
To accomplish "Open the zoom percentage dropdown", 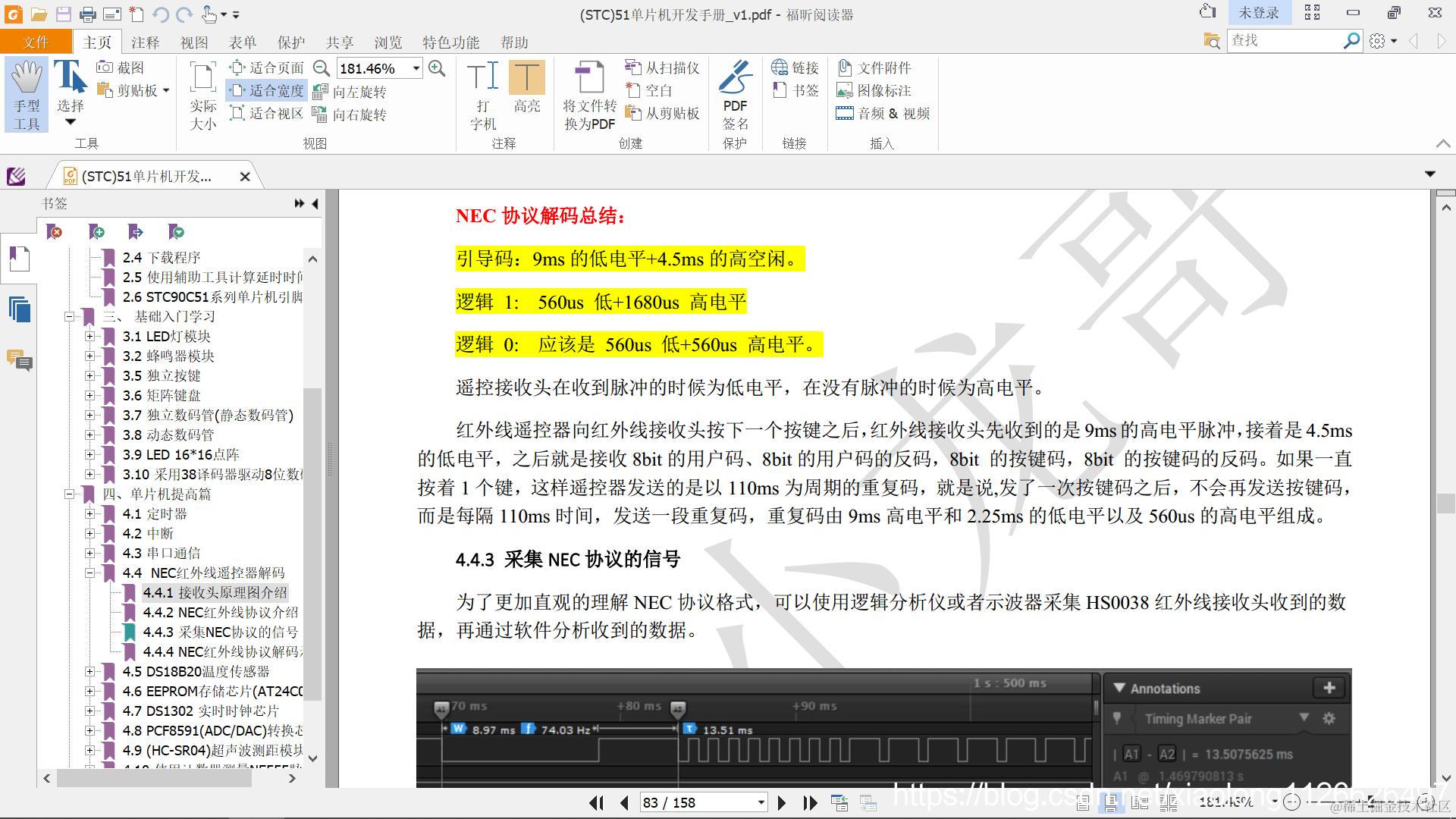I will click(416, 68).
